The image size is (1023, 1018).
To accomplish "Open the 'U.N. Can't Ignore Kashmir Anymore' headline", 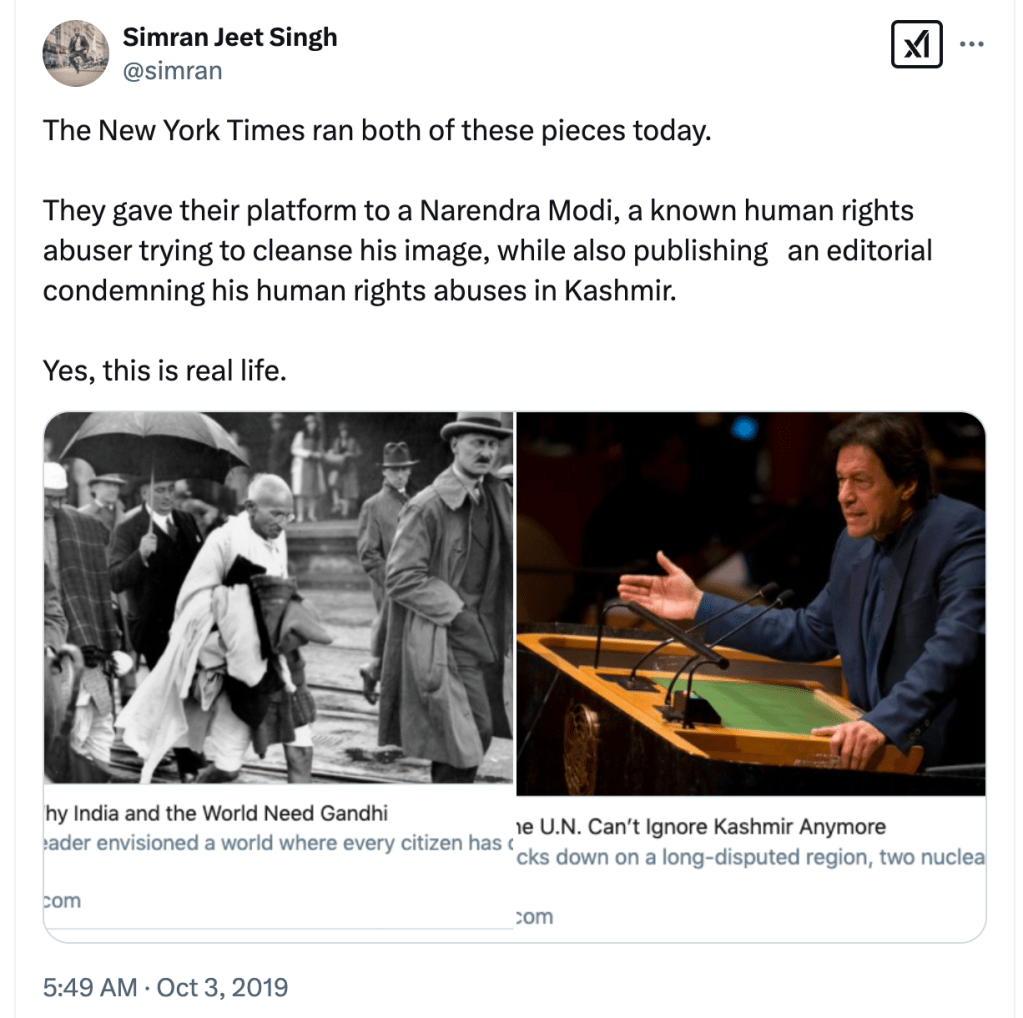I will (699, 827).
